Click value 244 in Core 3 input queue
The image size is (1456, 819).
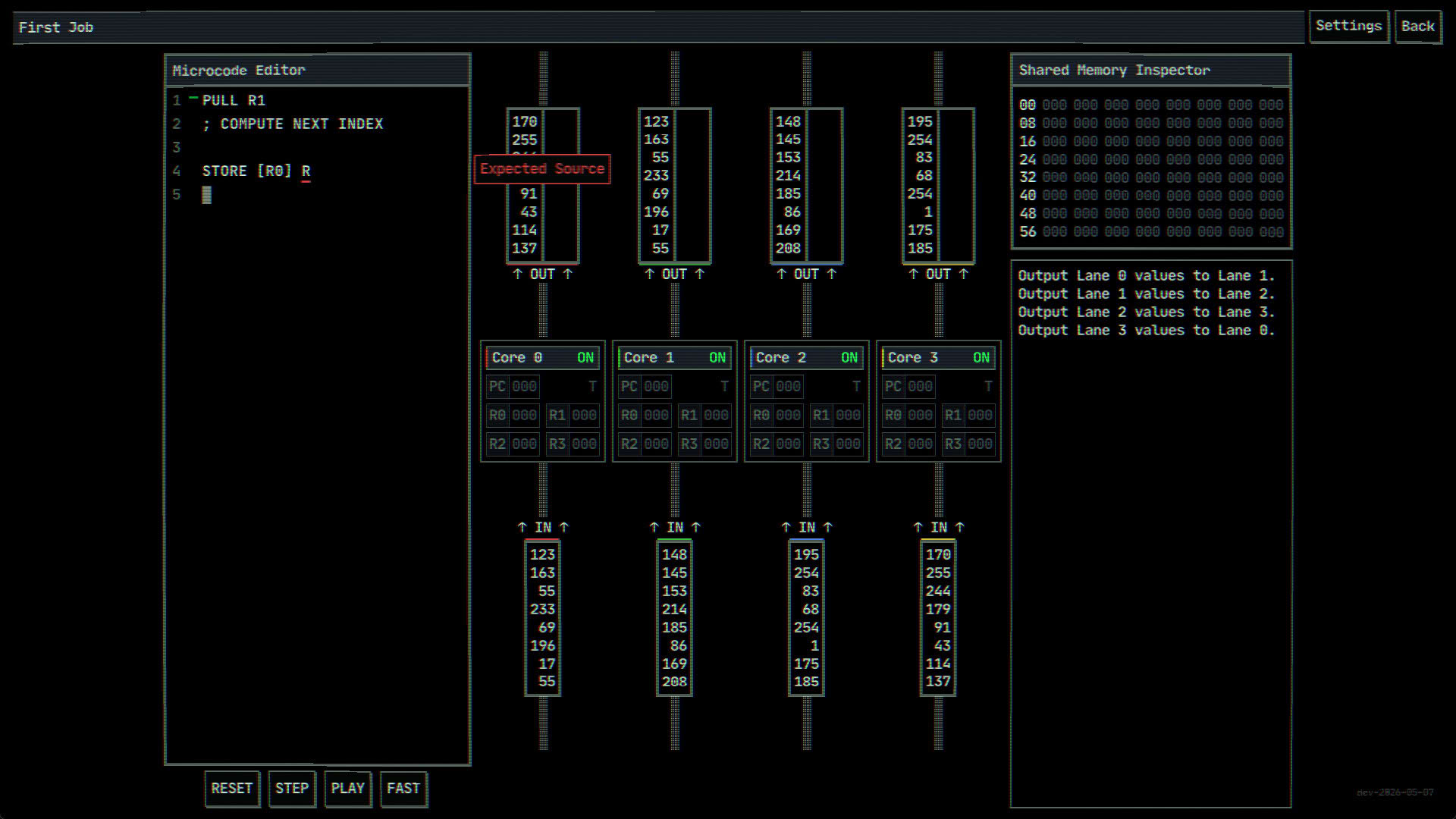pyautogui.click(x=938, y=591)
